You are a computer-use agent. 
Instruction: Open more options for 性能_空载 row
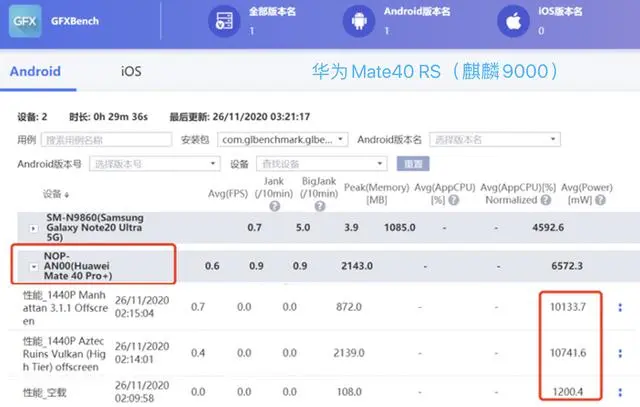620,392
